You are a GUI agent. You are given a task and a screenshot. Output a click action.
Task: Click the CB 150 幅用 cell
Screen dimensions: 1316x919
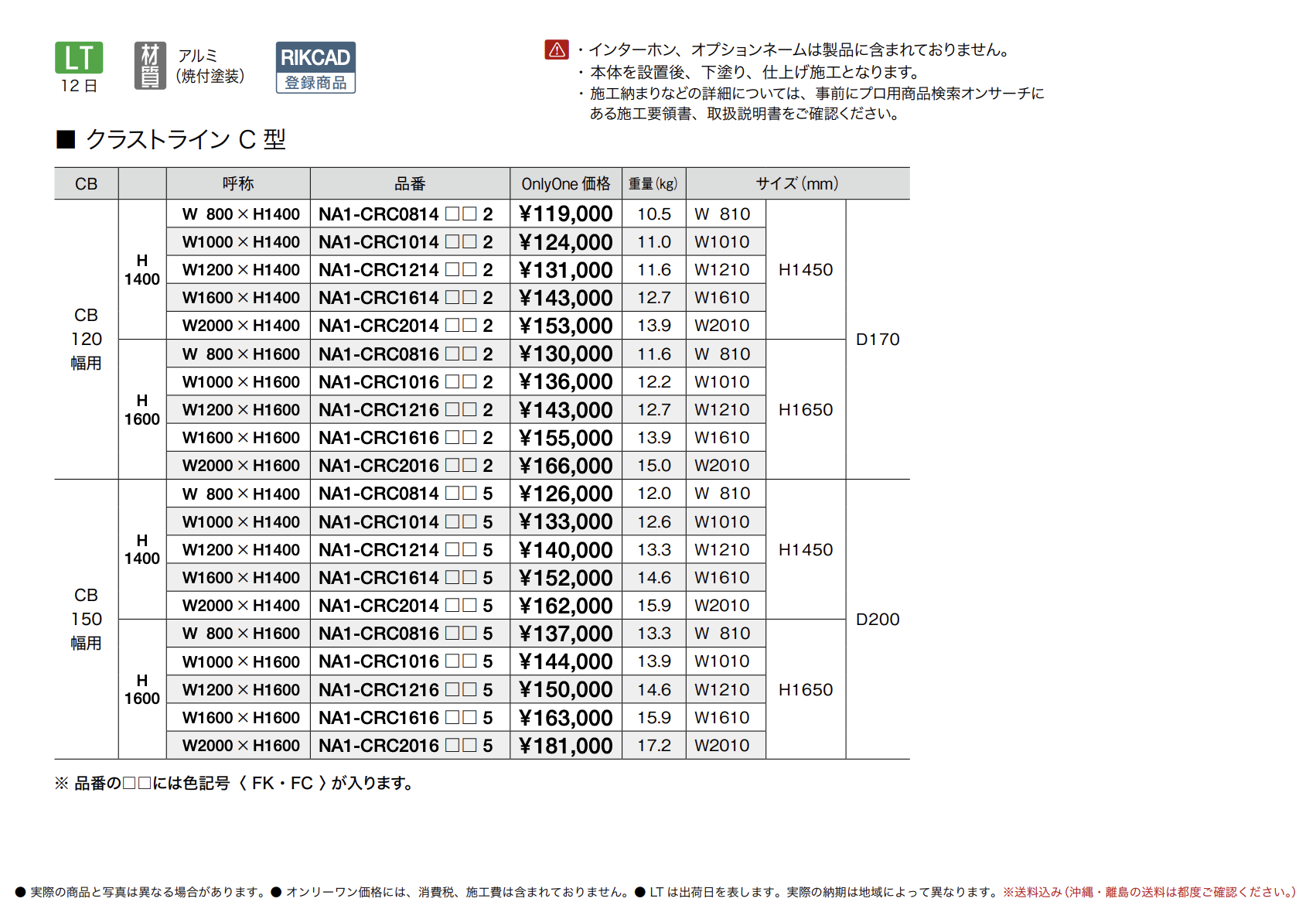(x=86, y=619)
